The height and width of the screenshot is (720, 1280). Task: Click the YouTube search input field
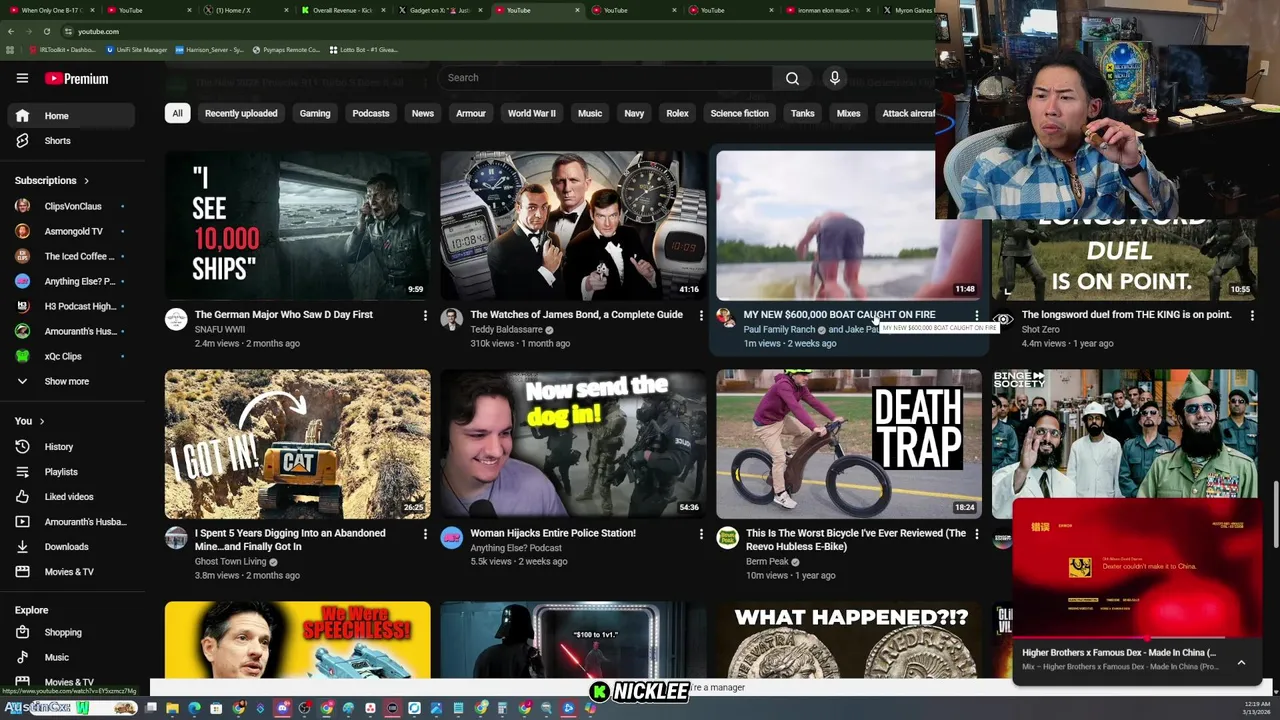[605, 78]
